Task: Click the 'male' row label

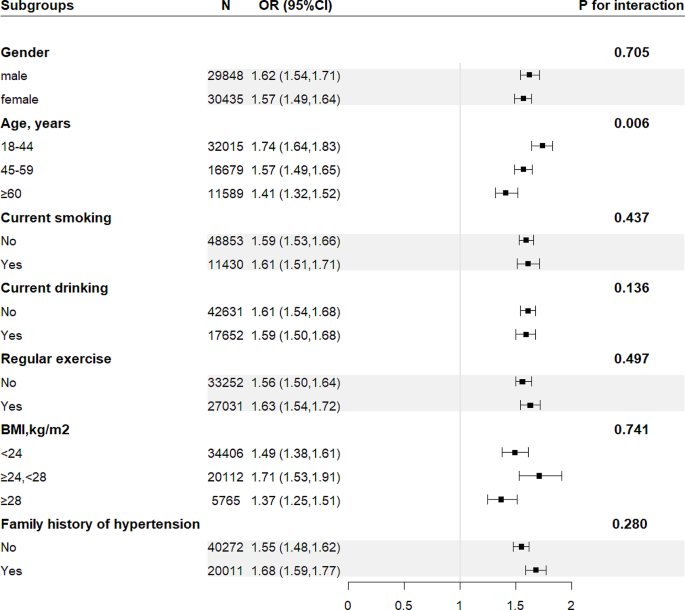Action: click(14, 76)
